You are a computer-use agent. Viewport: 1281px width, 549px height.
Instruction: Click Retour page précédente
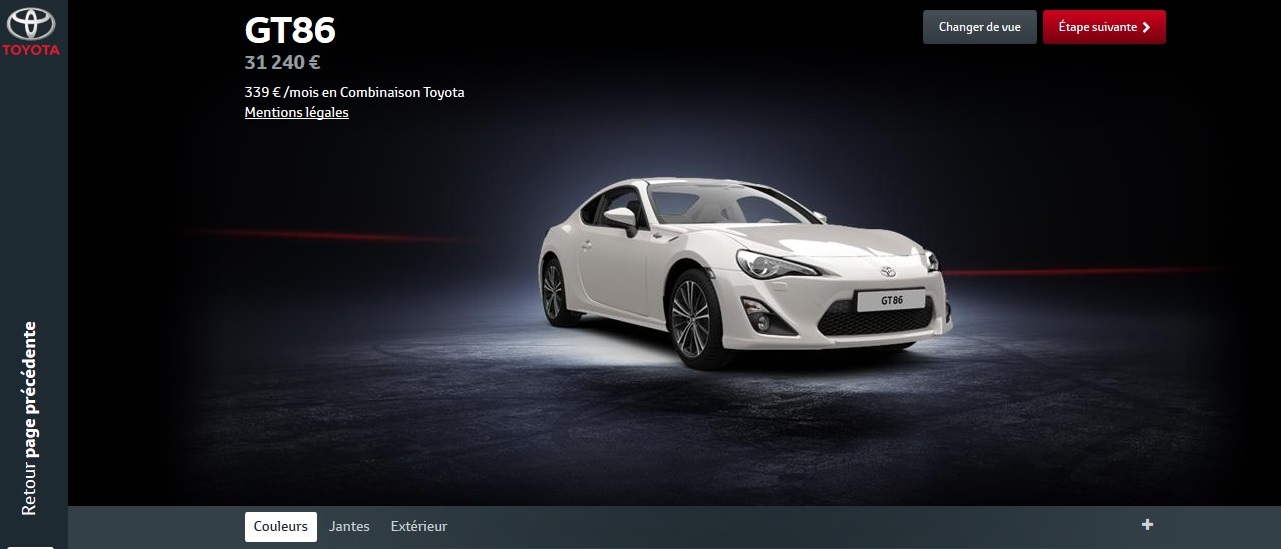[x=29, y=418]
